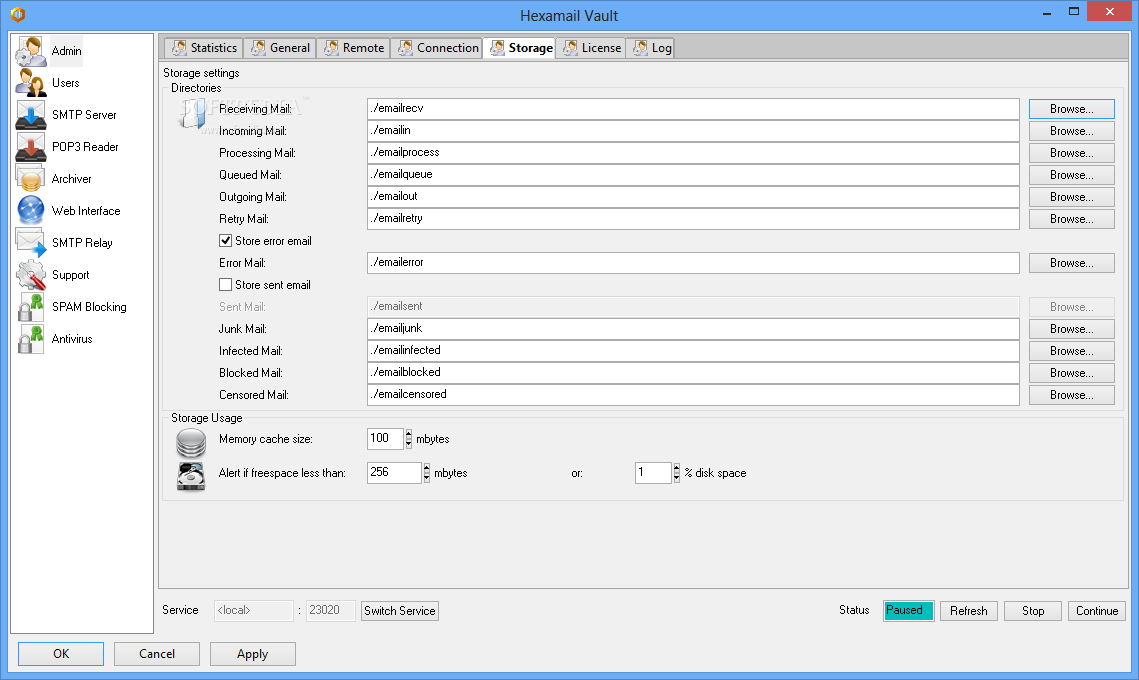The image size is (1139, 680).
Task: Edit the Infected Mail path field
Action: [693, 351]
